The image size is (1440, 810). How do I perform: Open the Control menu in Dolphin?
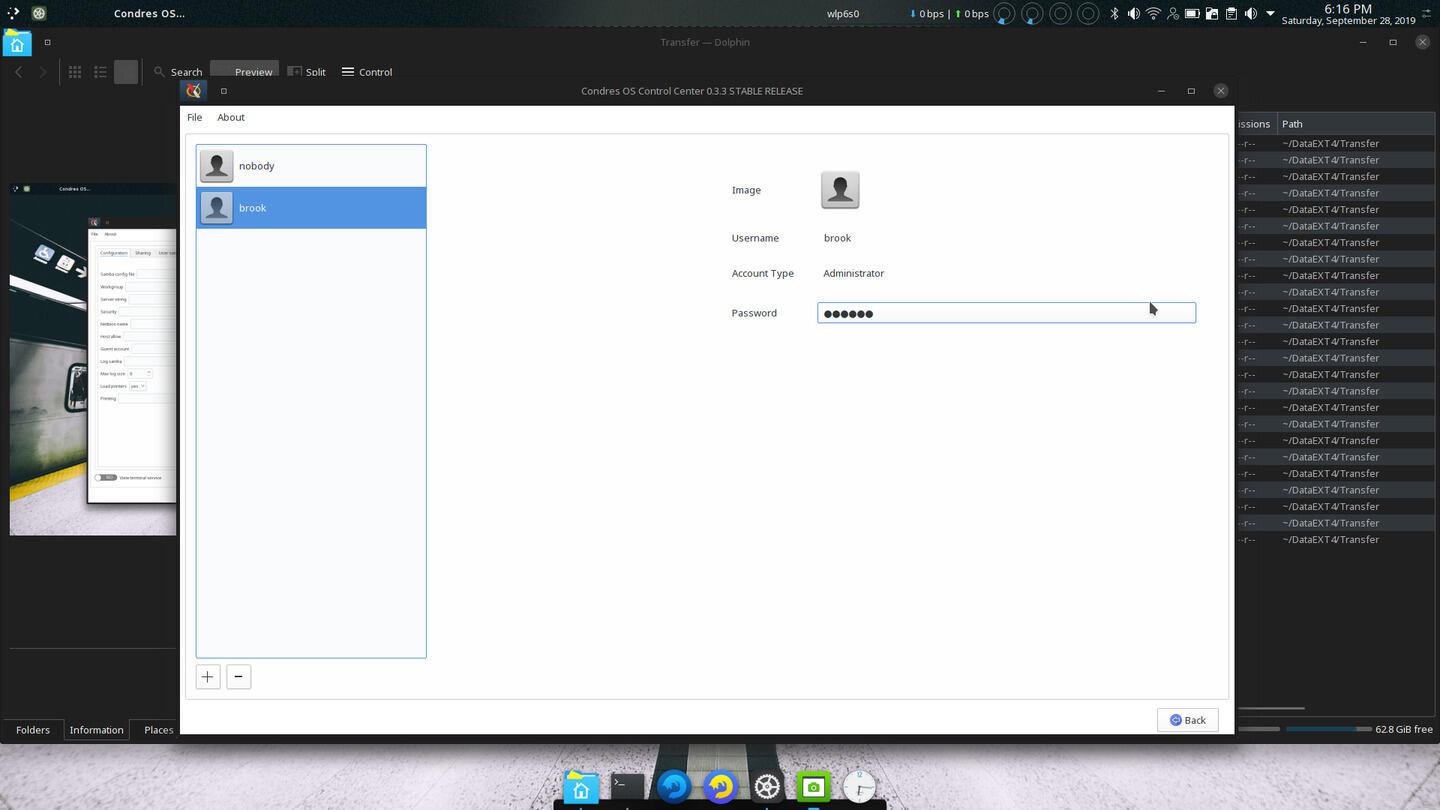[x=367, y=72]
